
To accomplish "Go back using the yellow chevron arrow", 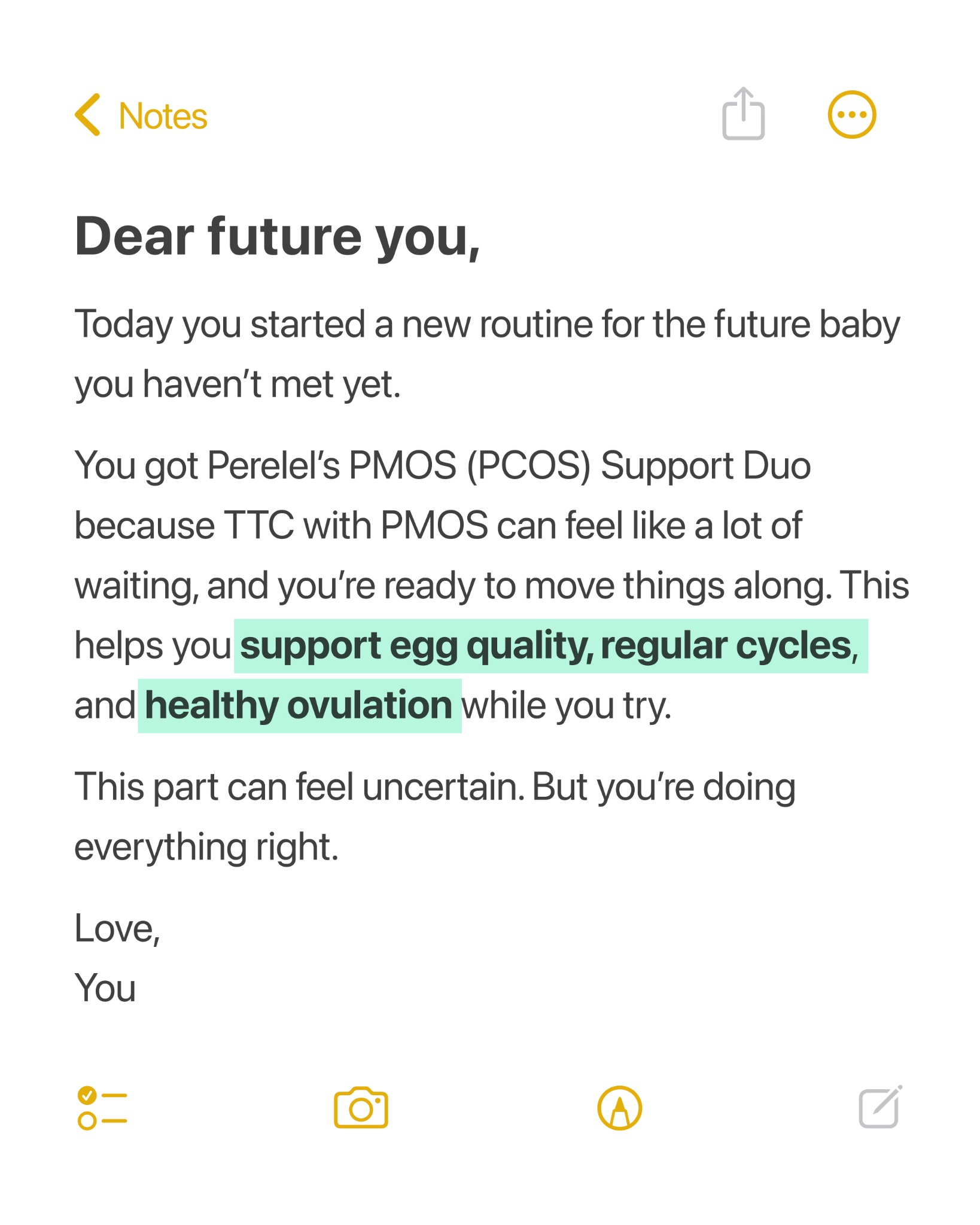I will (88, 115).
